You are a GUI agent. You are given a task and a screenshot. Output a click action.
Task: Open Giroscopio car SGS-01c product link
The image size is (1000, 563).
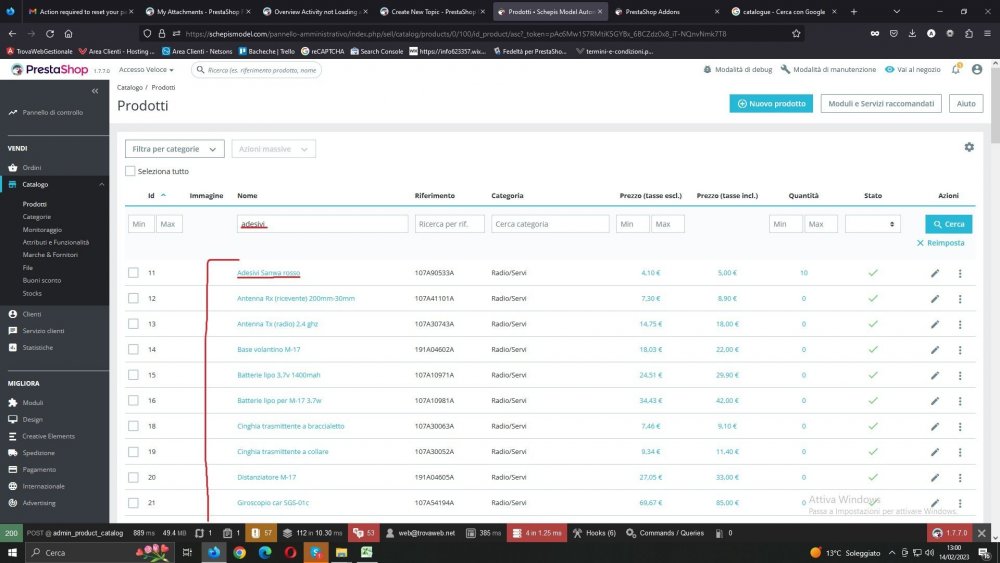point(273,502)
